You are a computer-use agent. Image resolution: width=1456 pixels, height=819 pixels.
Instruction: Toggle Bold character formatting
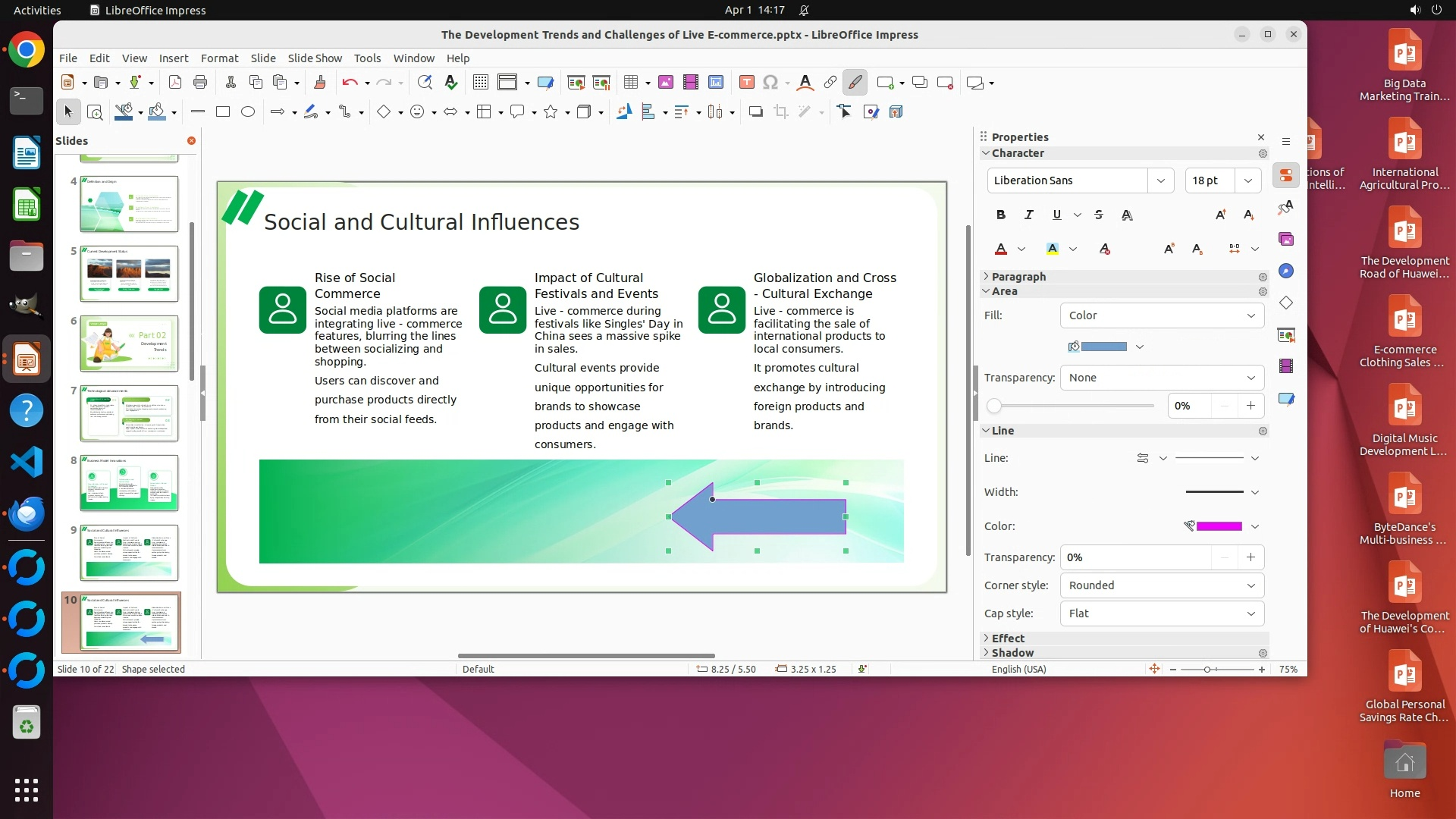(x=1001, y=215)
